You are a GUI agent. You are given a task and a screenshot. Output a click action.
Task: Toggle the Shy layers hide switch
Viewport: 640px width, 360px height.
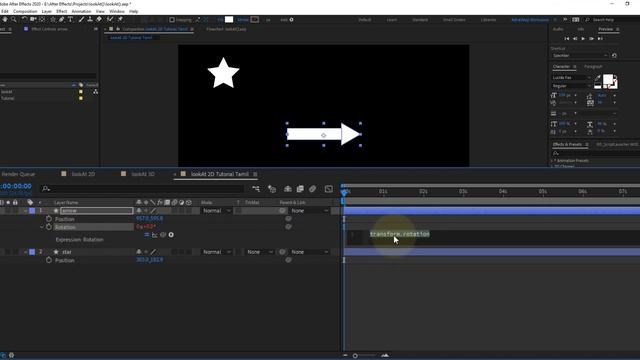288,189
